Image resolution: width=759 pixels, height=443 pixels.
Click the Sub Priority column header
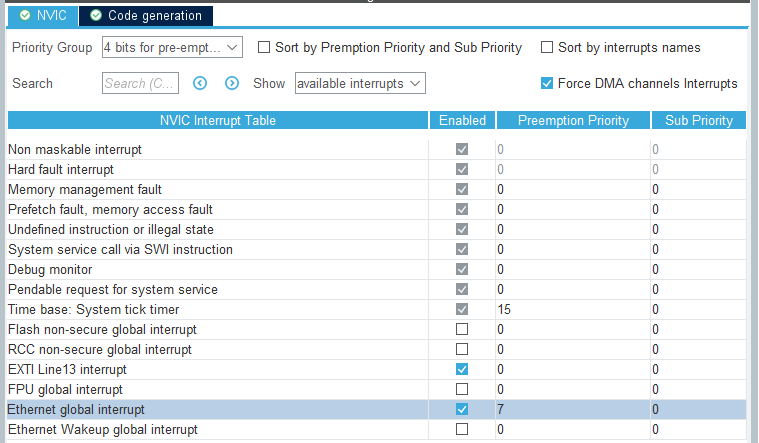tap(699, 120)
